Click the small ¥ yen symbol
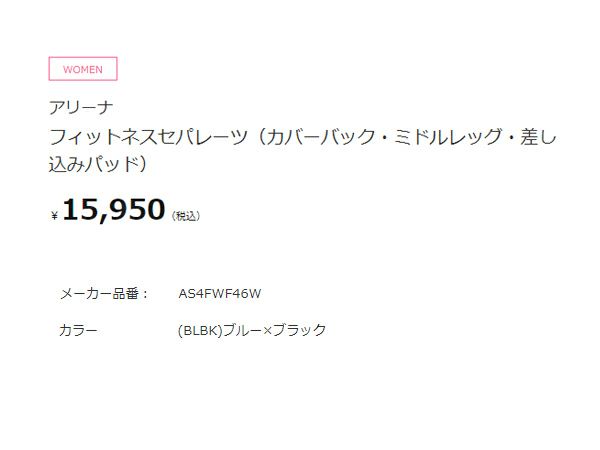Screen dimensions: 600x450 [x=54, y=215]
